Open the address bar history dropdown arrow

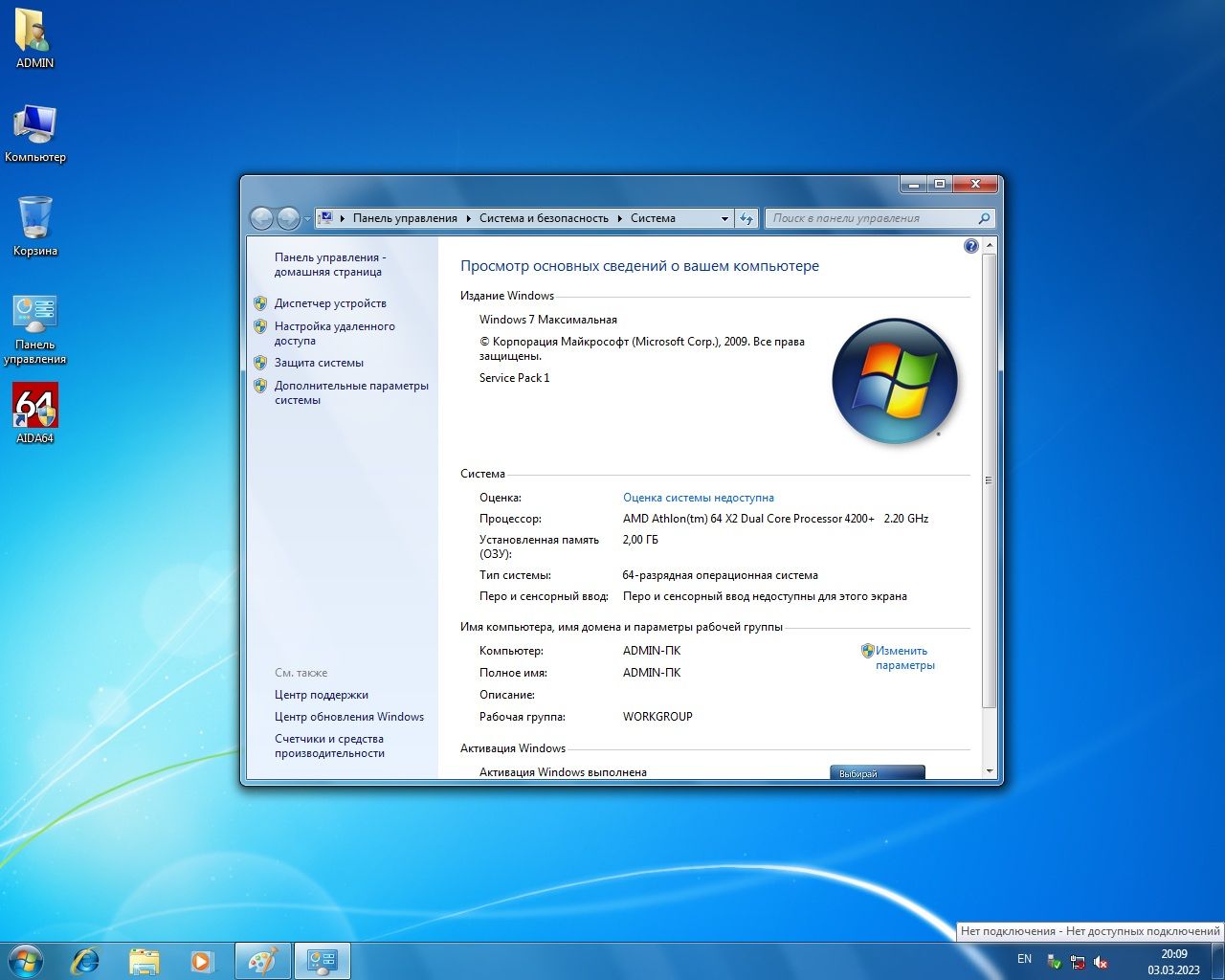pos(724,218)
